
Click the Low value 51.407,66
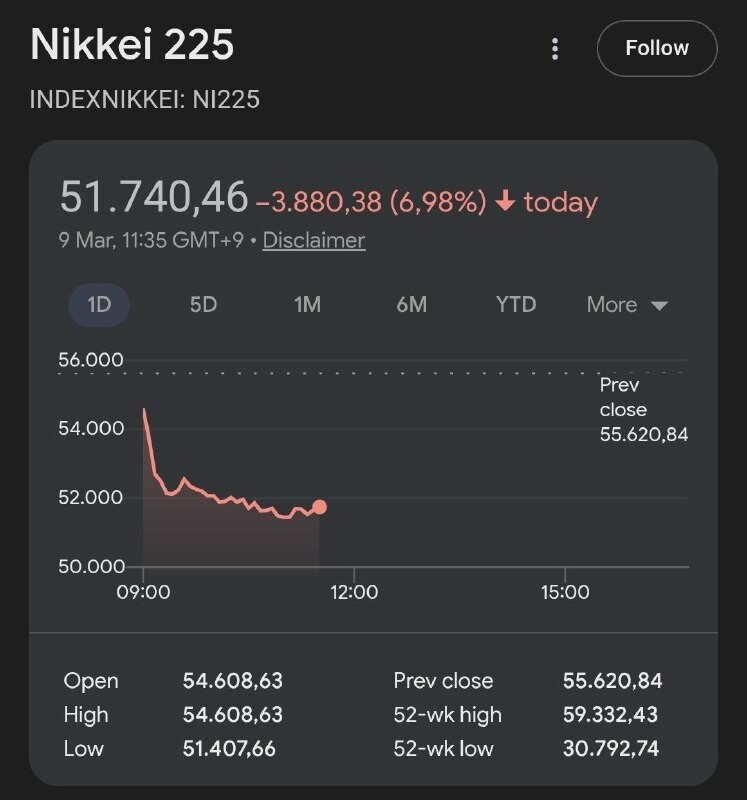[x=229, y=748]
